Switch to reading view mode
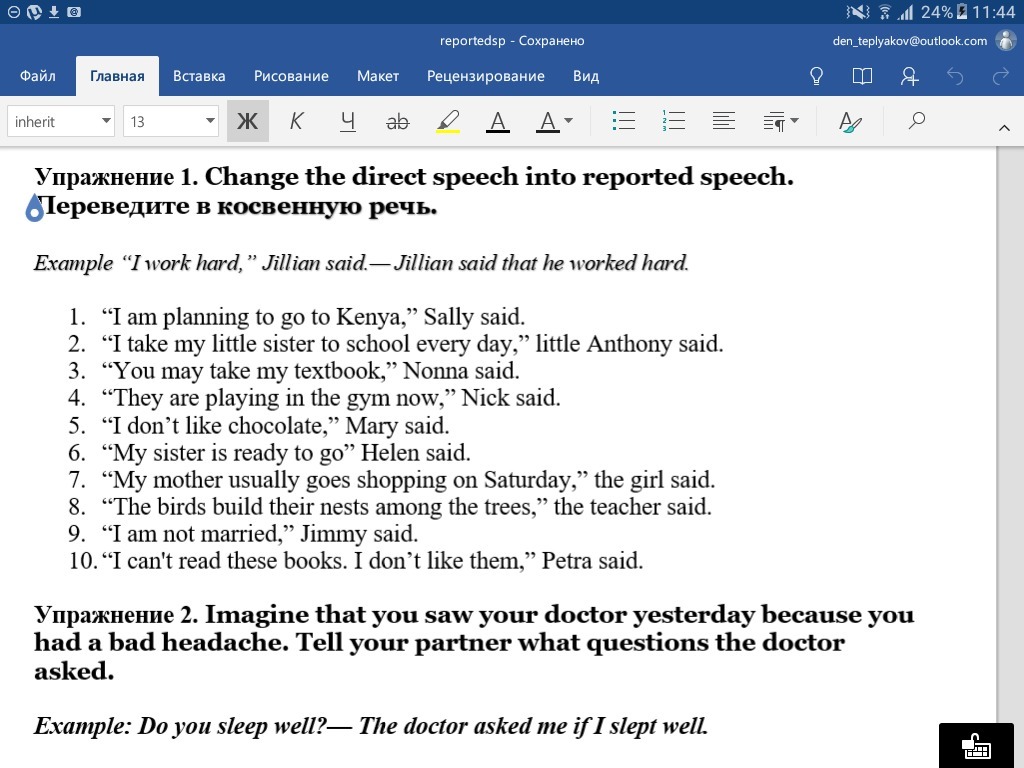This screenshot has height=768, width=1024. pos(862,76)
